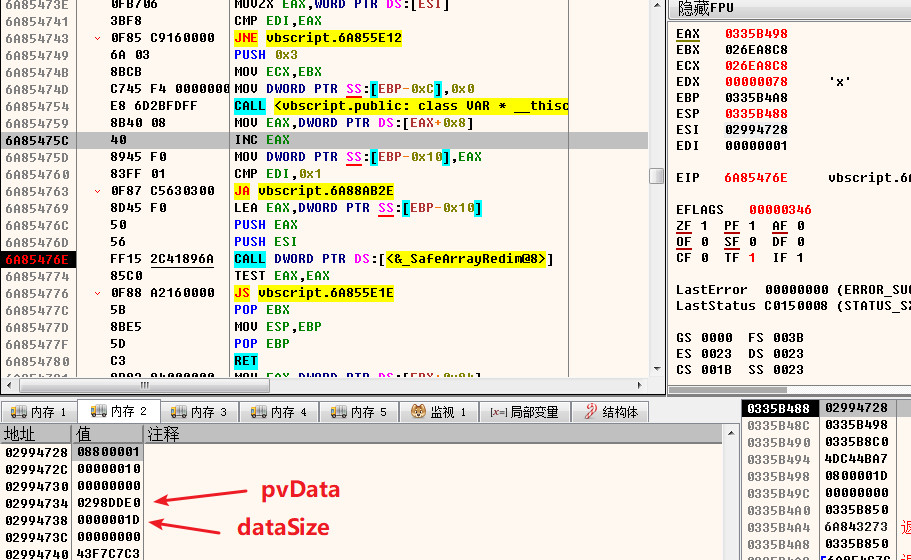The height and width of the screenshot is (560, 911).
Task: Select stack value 0800001D at 0335B498
Action: pyautogui.click(x=856, y=476)
